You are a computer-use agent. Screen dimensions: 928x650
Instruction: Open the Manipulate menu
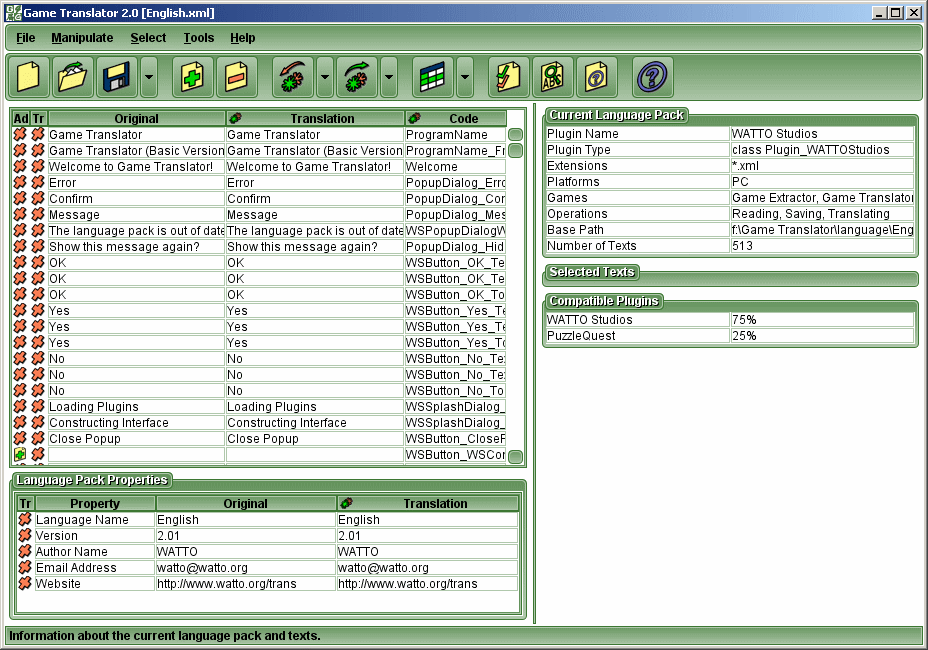[82, 38]
